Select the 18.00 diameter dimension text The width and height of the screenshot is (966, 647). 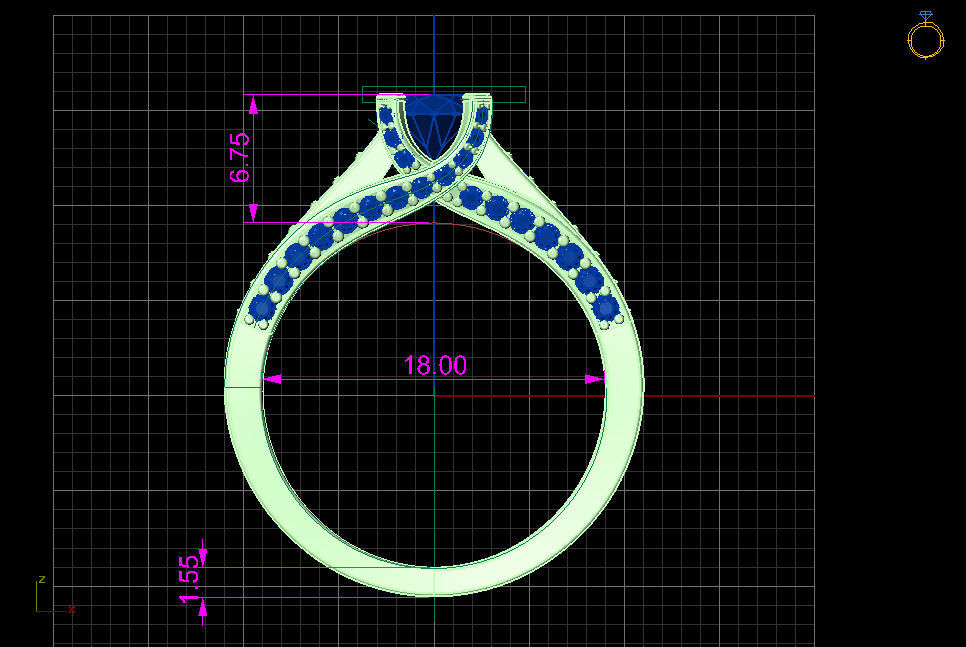point(435,365)
